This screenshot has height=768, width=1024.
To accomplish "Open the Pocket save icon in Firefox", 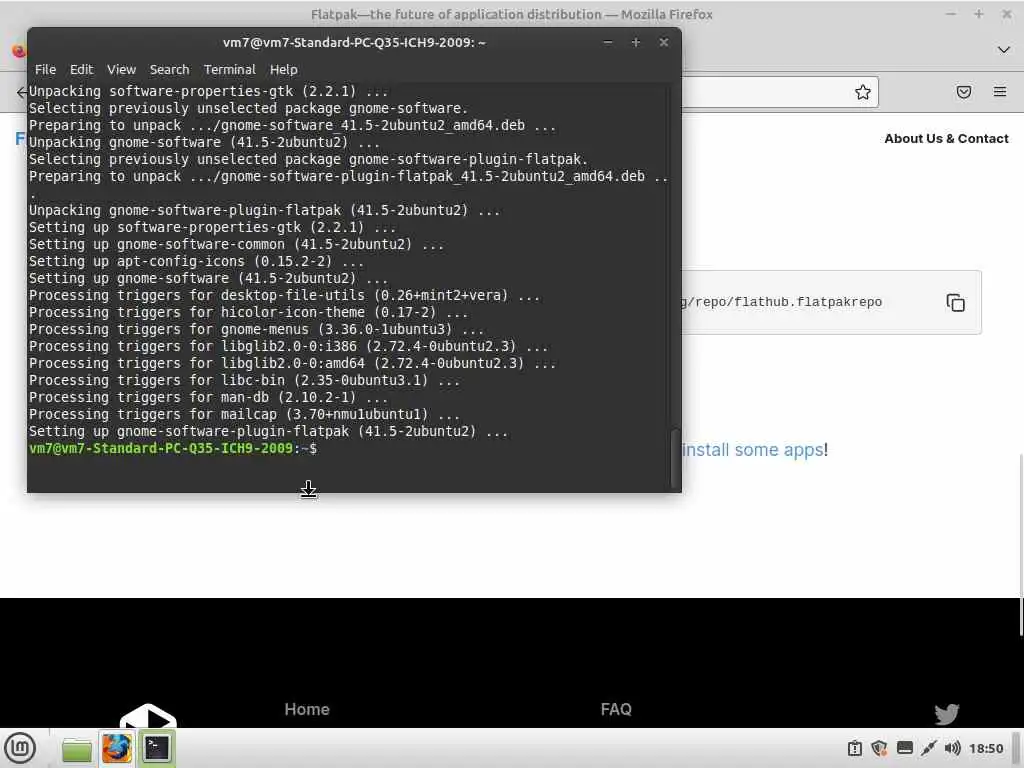I will [964, 92].
